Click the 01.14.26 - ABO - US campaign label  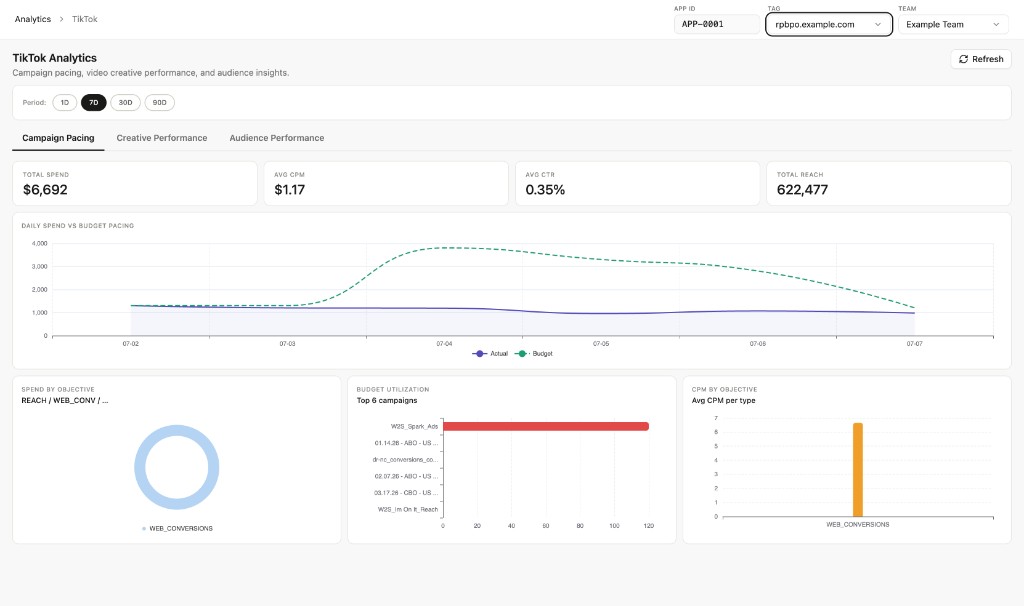[x=406, y=443]
